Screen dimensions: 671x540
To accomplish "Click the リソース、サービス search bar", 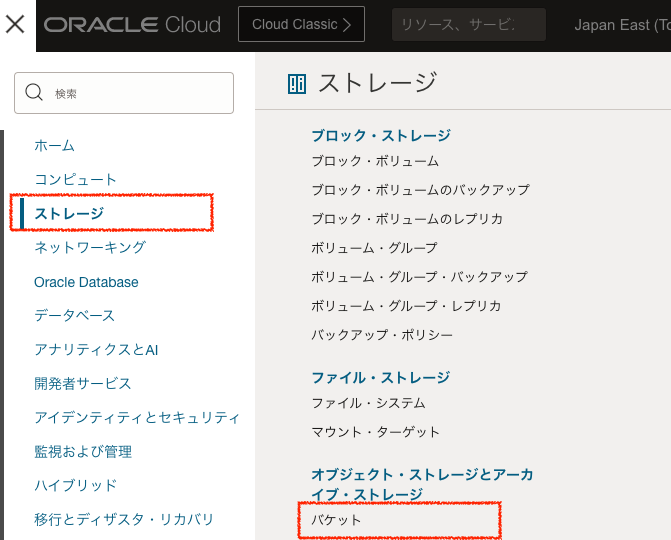I will 468,24.
